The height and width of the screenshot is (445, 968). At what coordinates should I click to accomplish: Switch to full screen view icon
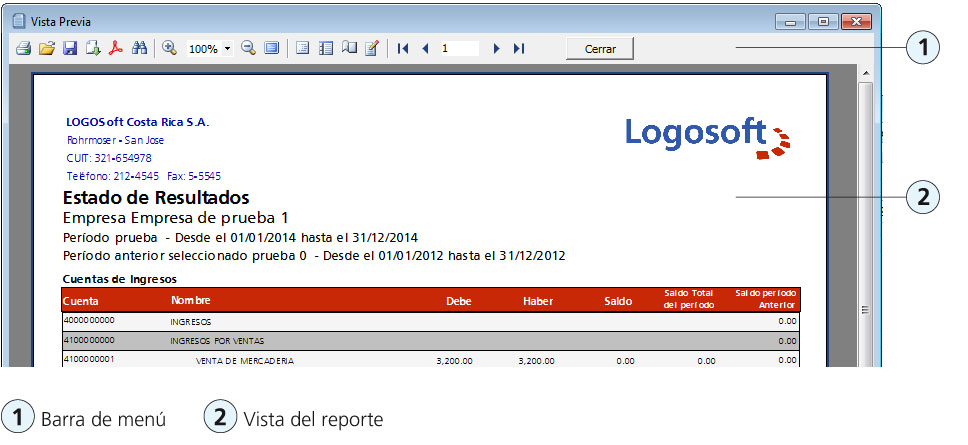272,48
